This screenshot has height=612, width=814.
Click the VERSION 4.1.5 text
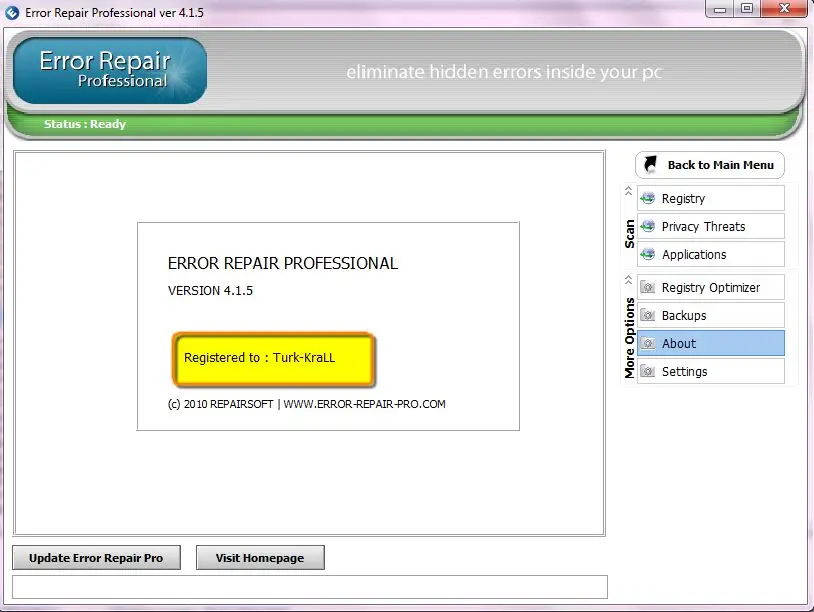point(210,291)
